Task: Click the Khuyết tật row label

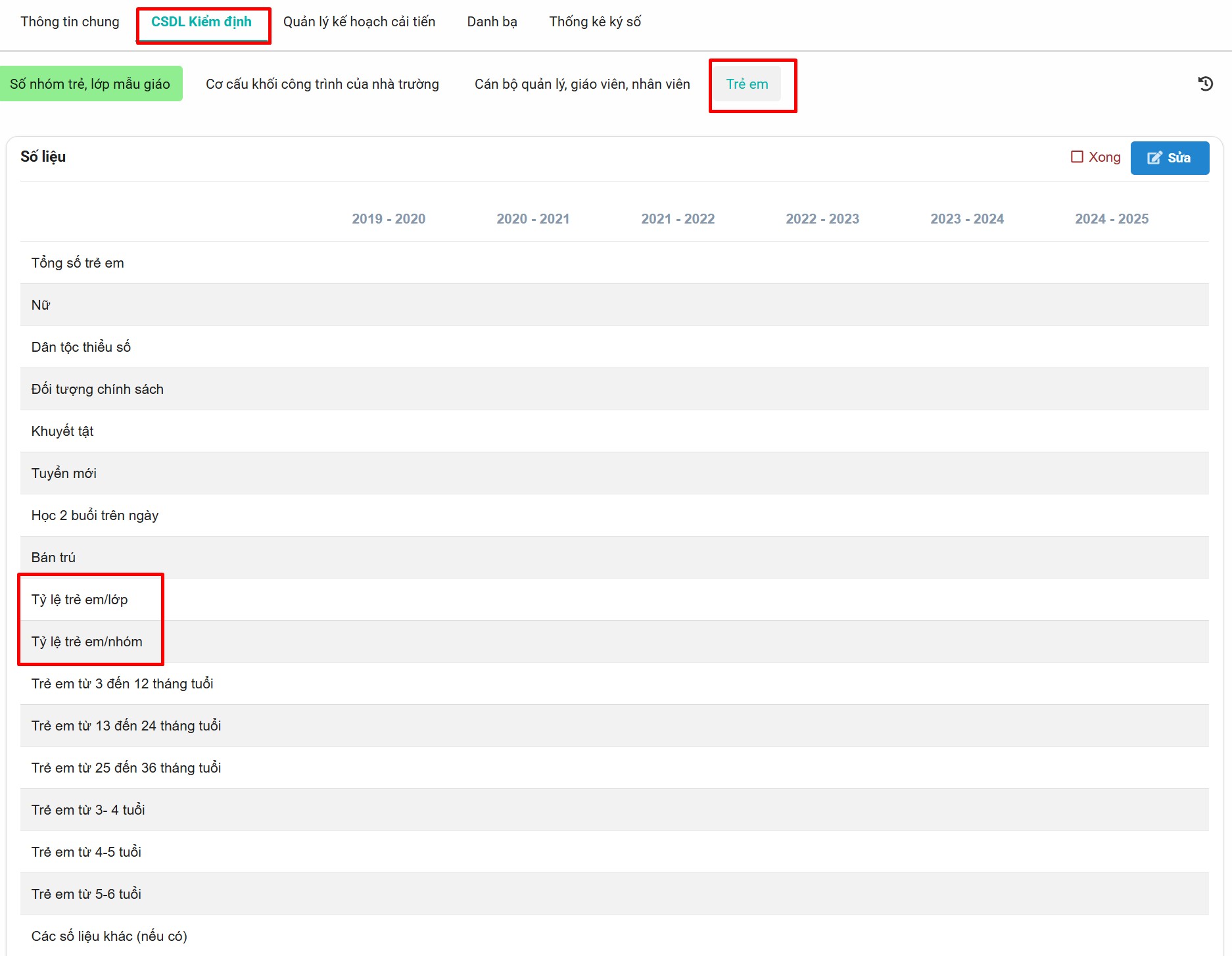Action: click(x=62, y=431)
